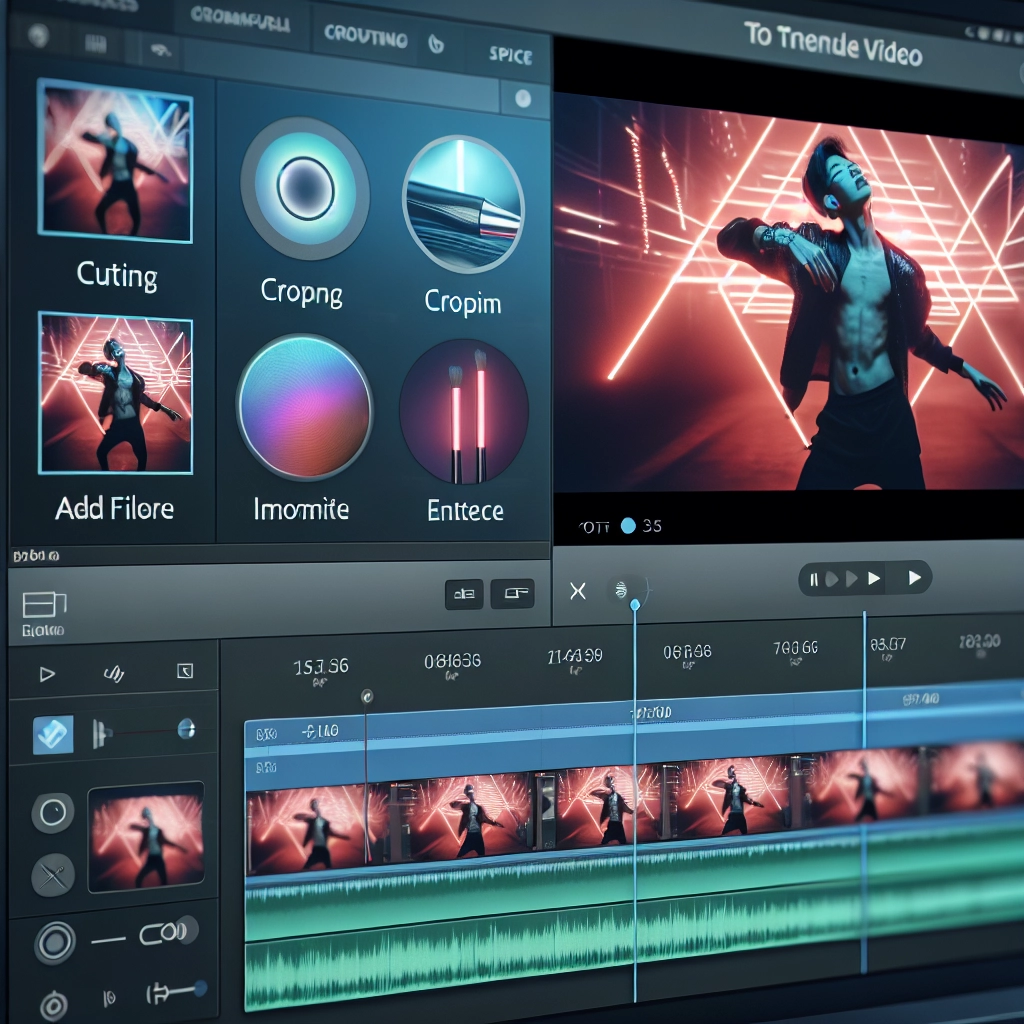Switch to the Crouting tab
1024x1024 pixels.
tap(365, 39)
